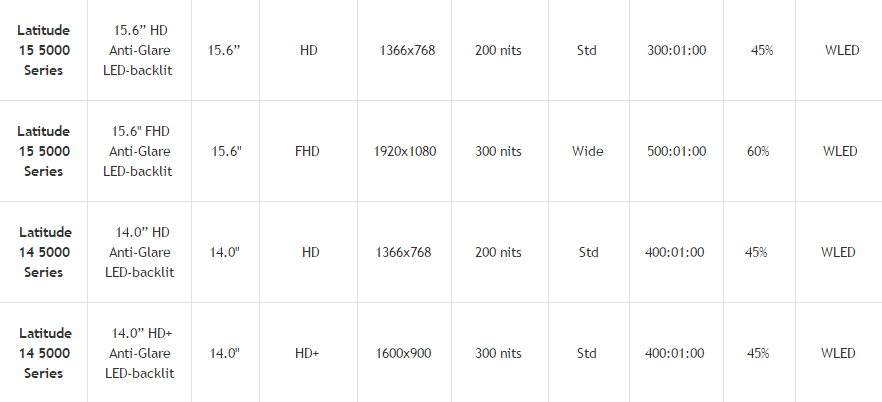This screenshot has height=402, width=882.
Task: Click the Wide viewing angle cell
Action: (588, 151)
